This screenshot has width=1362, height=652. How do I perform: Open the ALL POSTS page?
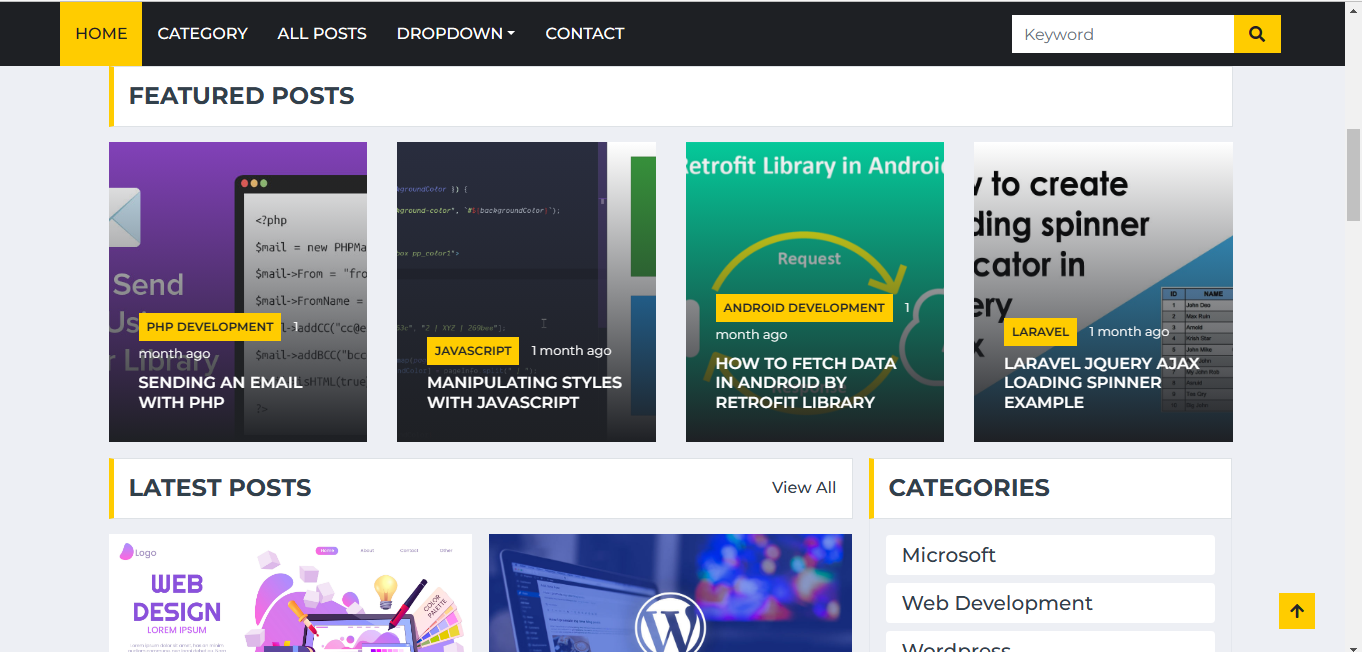tap(322, 33)
